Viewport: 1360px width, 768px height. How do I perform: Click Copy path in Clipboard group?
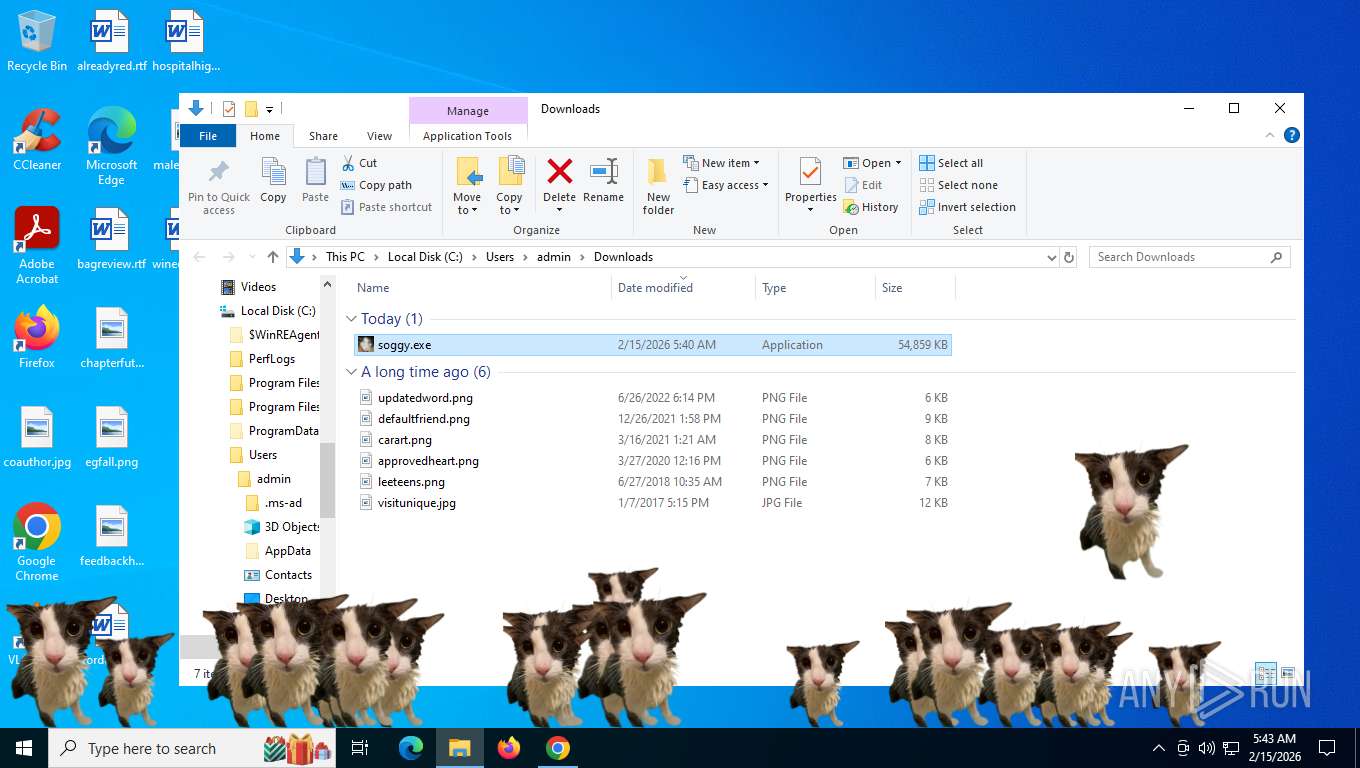(376, 185)
